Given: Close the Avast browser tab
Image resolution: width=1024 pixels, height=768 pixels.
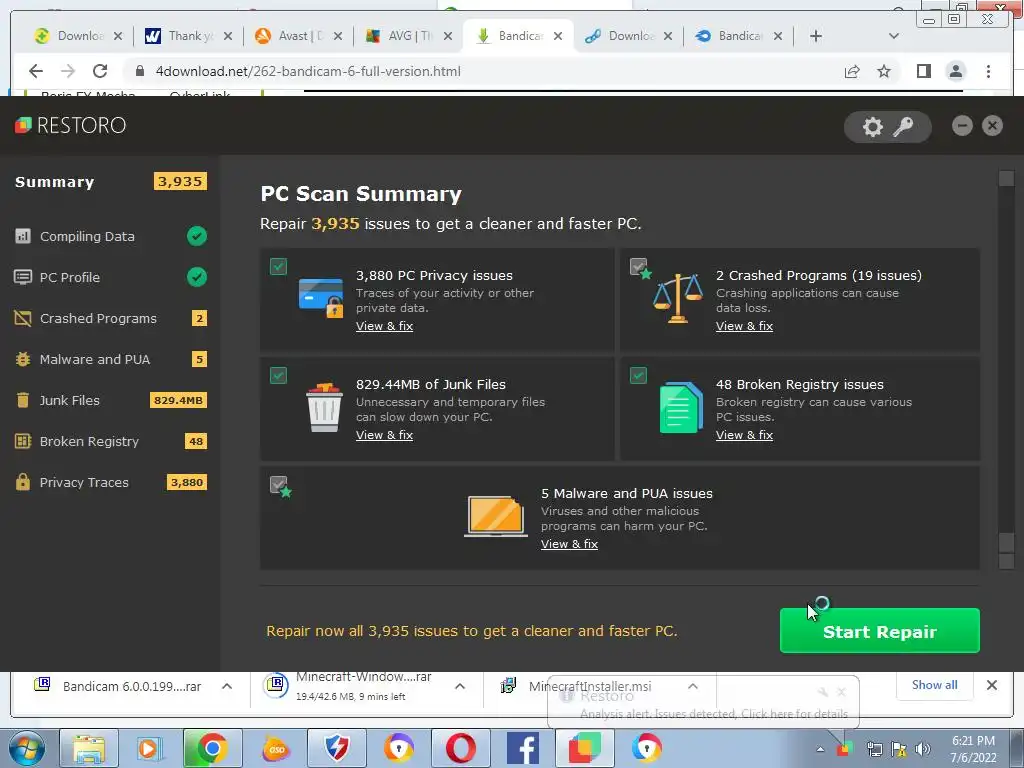Looking at the screenshot, I should [338, 36].
